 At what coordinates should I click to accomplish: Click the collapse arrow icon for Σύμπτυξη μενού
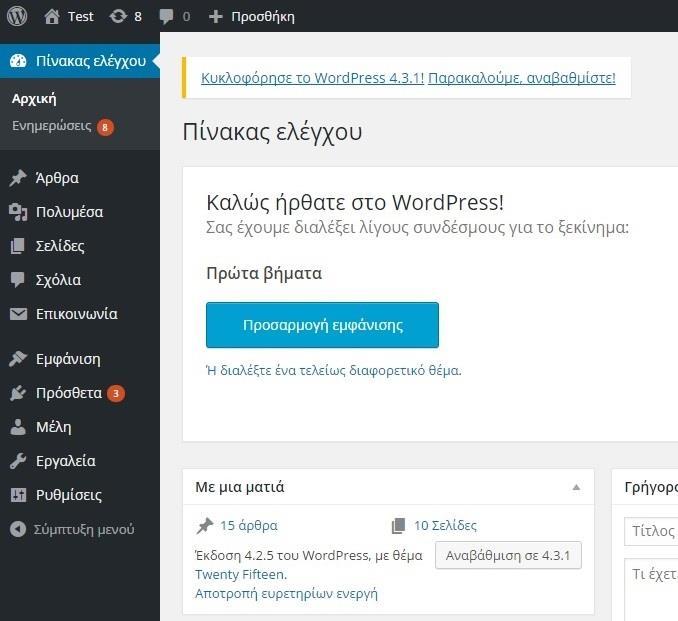pos(18,529)
